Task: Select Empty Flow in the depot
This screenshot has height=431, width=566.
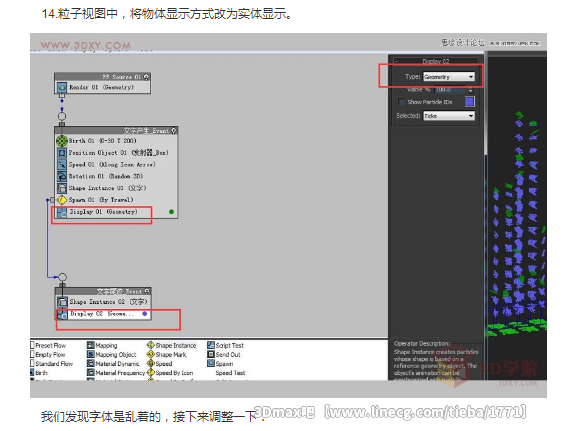Action: tap(48, 354)
